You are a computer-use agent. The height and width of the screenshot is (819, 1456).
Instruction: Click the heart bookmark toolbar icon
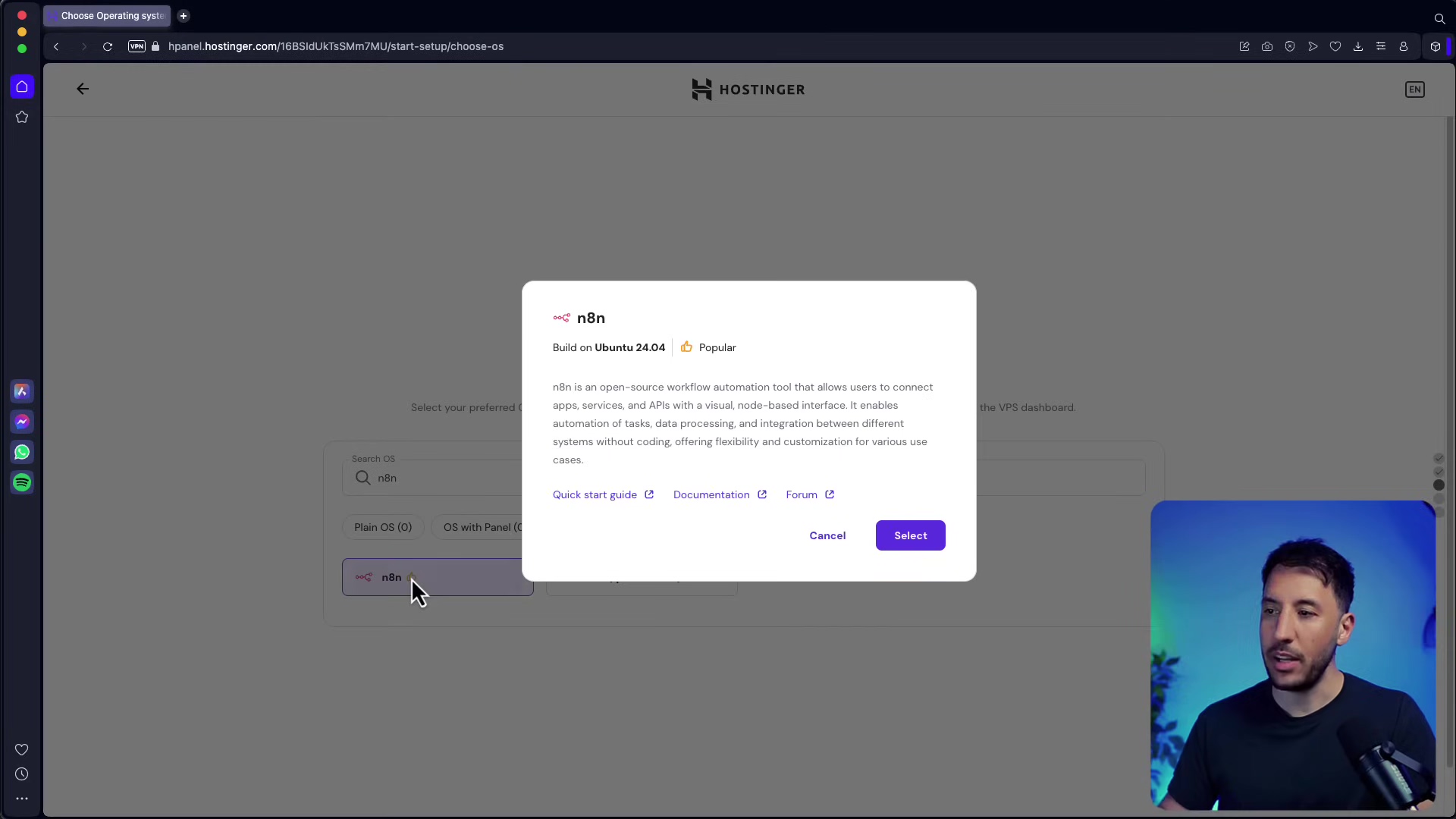tap(1335, 46)
